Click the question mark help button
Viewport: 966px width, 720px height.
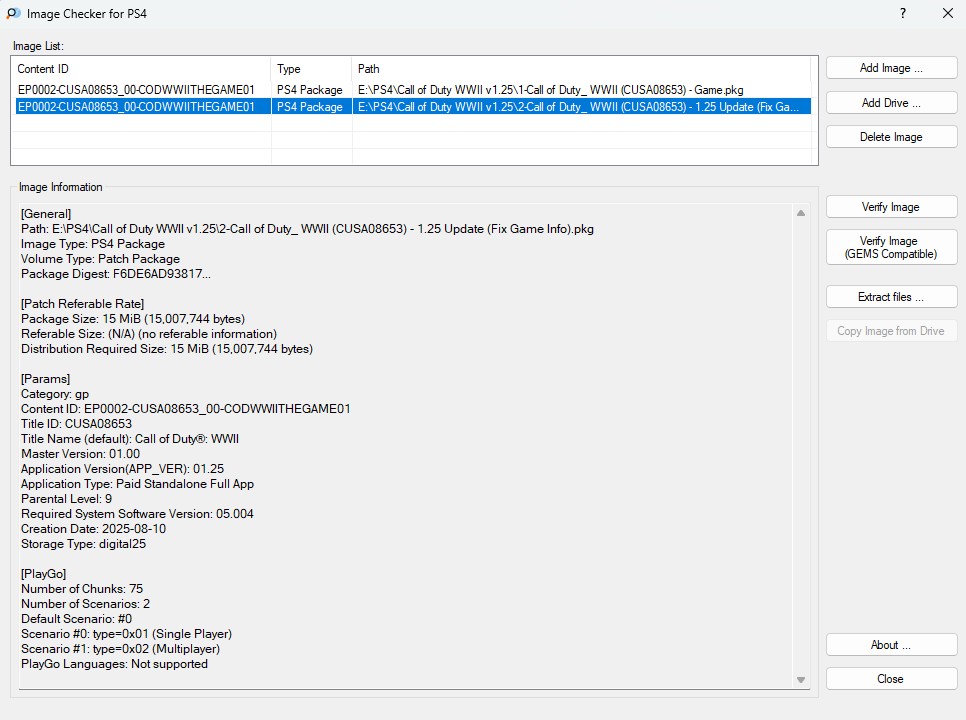click(x=903, y=14)
